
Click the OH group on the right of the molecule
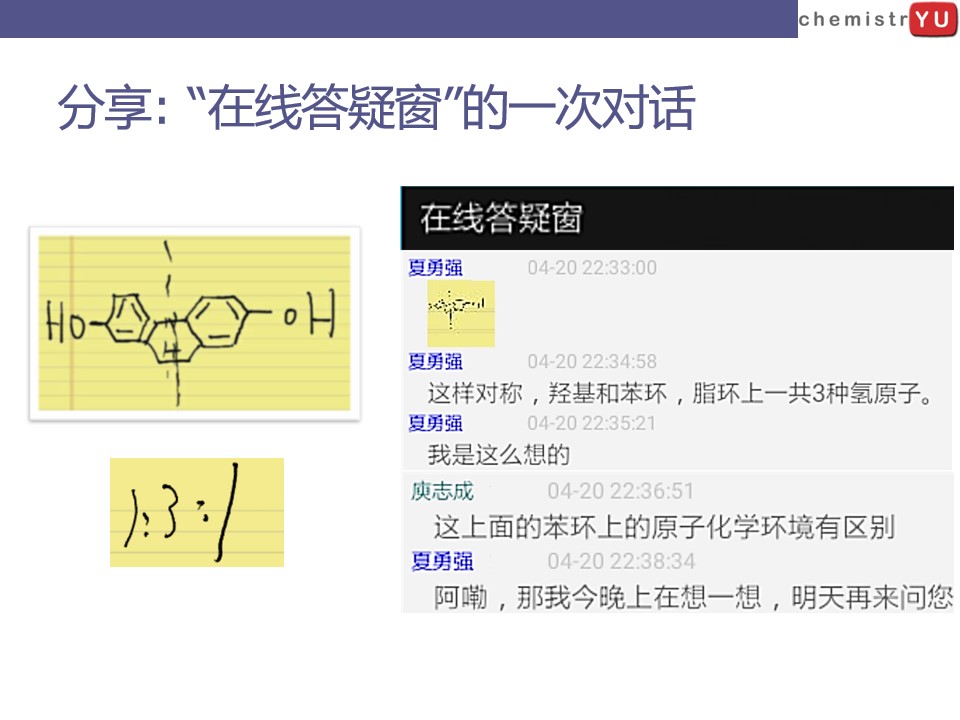tap(309, 314)
